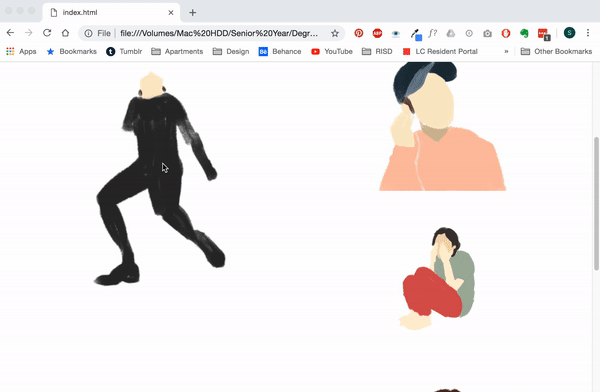Click the vertical page scrollbar thumb

coord(596,204)
